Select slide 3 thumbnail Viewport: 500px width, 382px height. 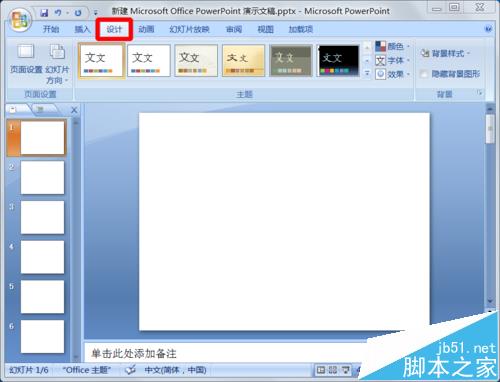[42, 217]
